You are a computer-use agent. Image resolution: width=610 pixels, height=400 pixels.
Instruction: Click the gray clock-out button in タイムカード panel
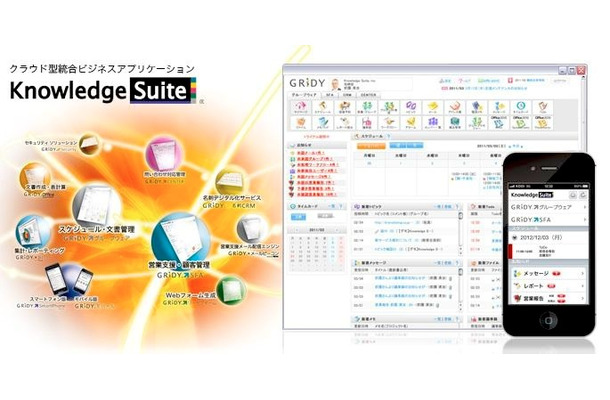(x=325, y=216)
